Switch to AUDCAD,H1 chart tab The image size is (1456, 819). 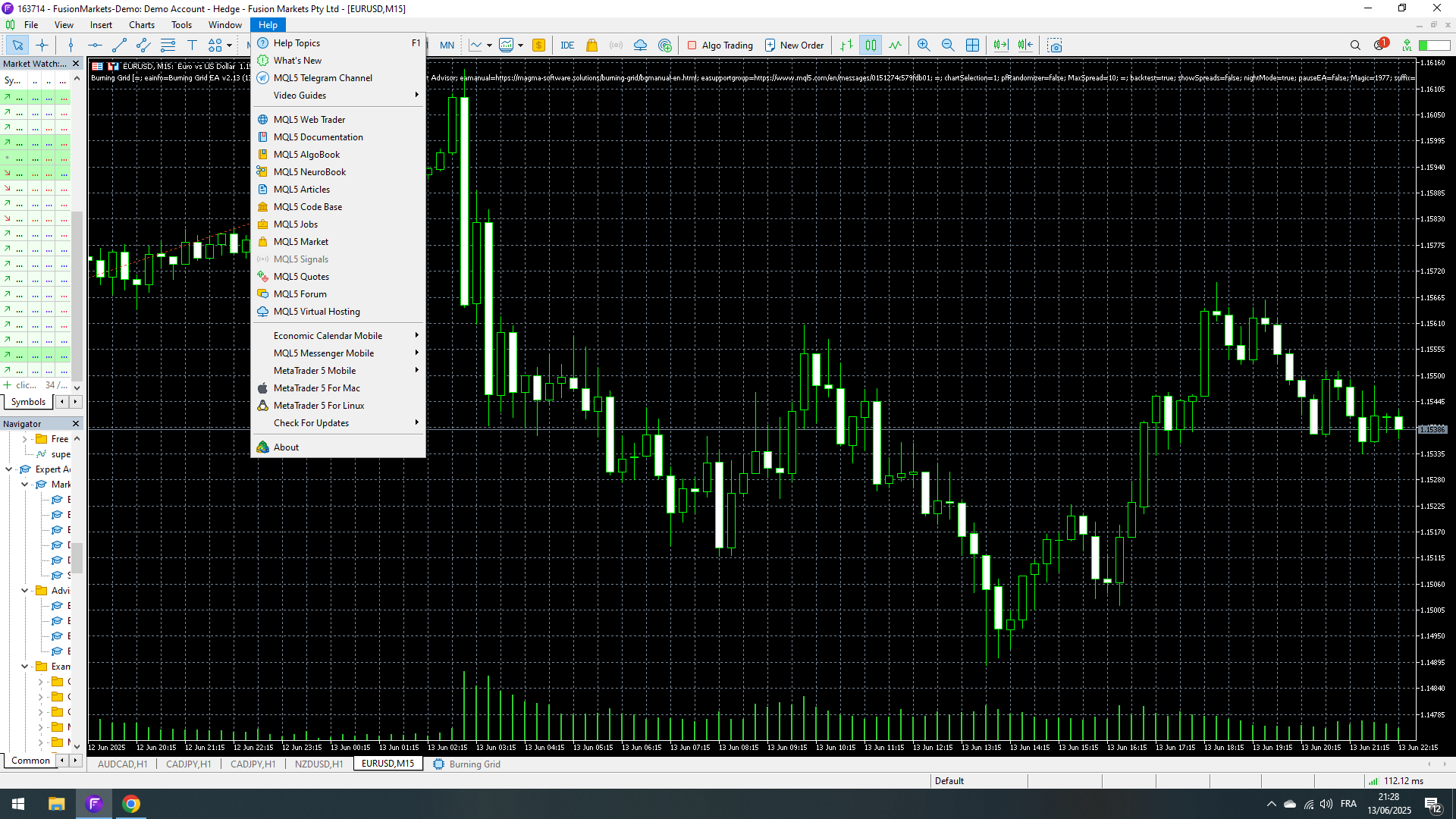tap(123, 764)
